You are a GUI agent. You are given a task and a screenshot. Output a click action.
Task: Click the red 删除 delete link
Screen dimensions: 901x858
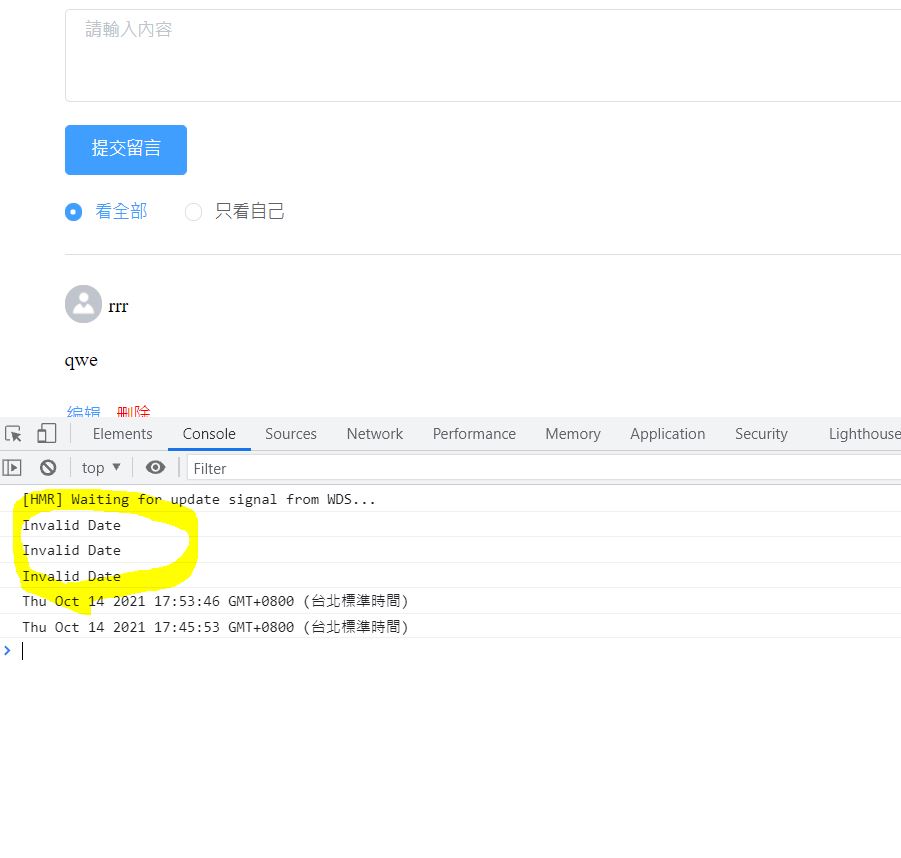click(133, 411)
